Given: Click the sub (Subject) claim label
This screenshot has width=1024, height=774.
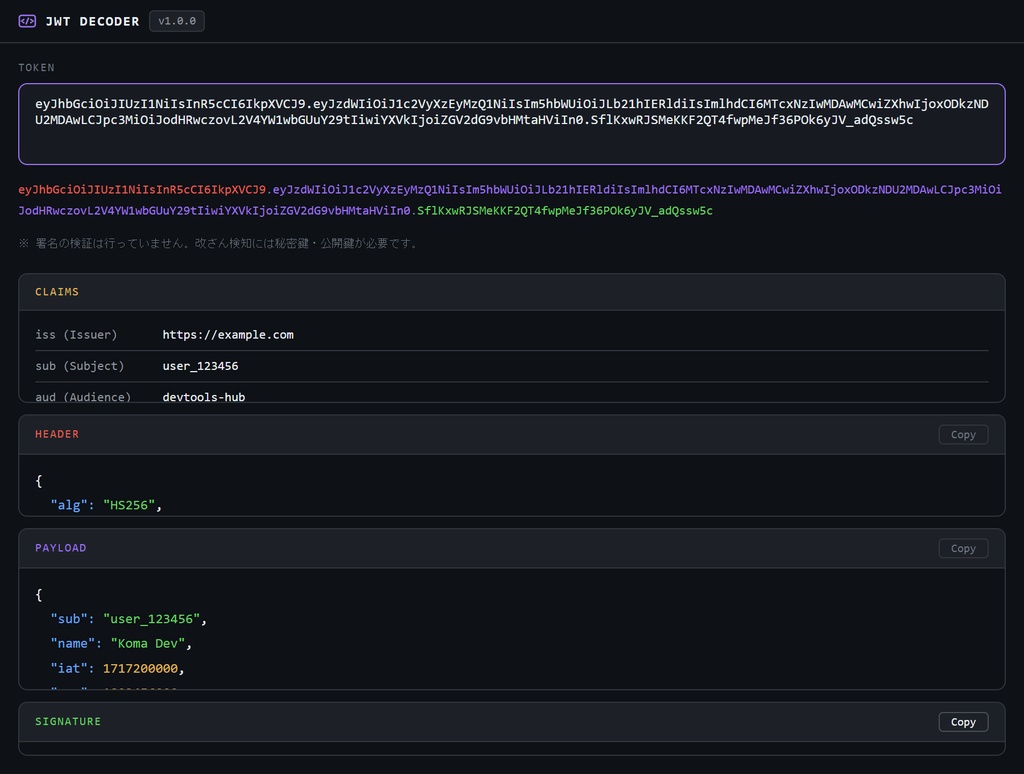Looking at the screenshot, I should click(80, 366).
